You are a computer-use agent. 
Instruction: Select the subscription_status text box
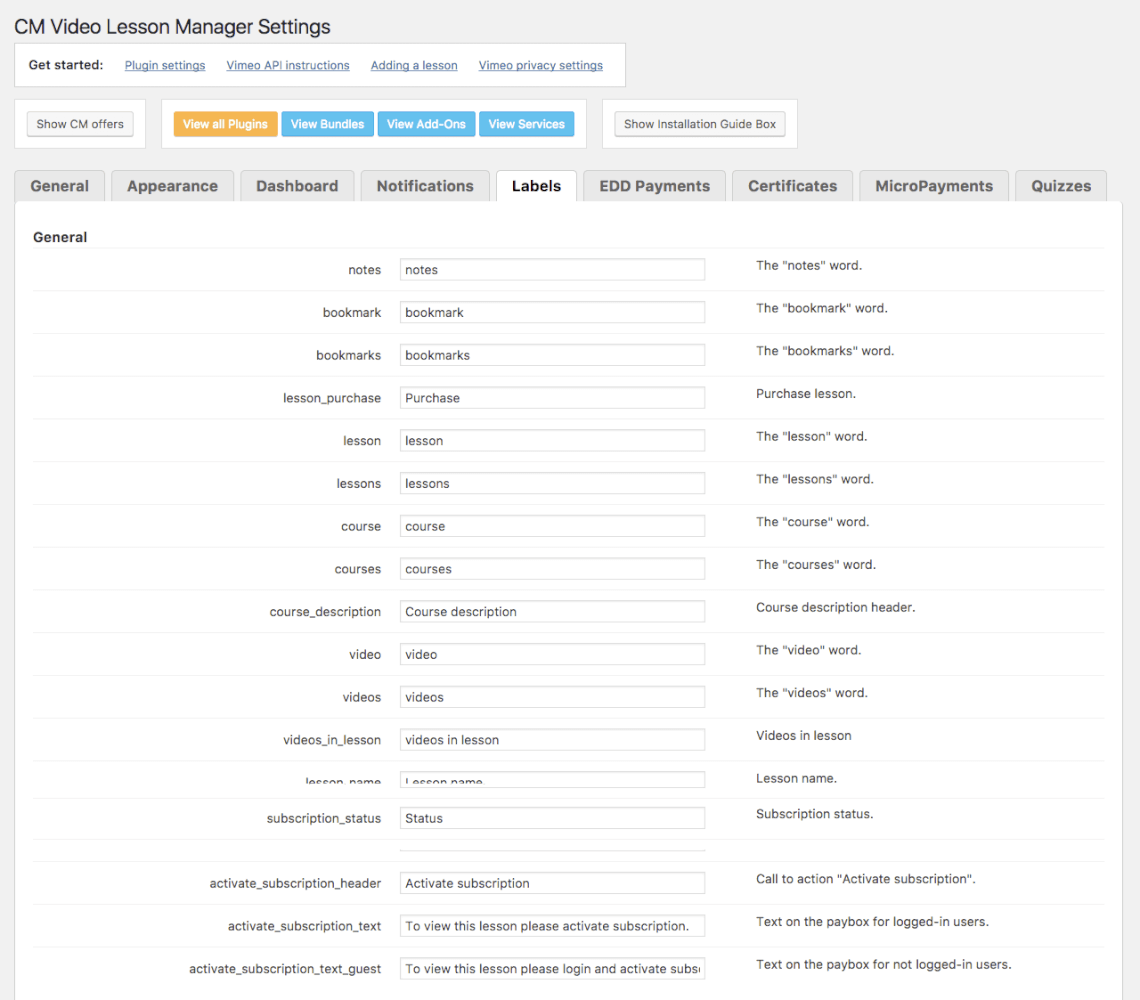coord(552,819)
